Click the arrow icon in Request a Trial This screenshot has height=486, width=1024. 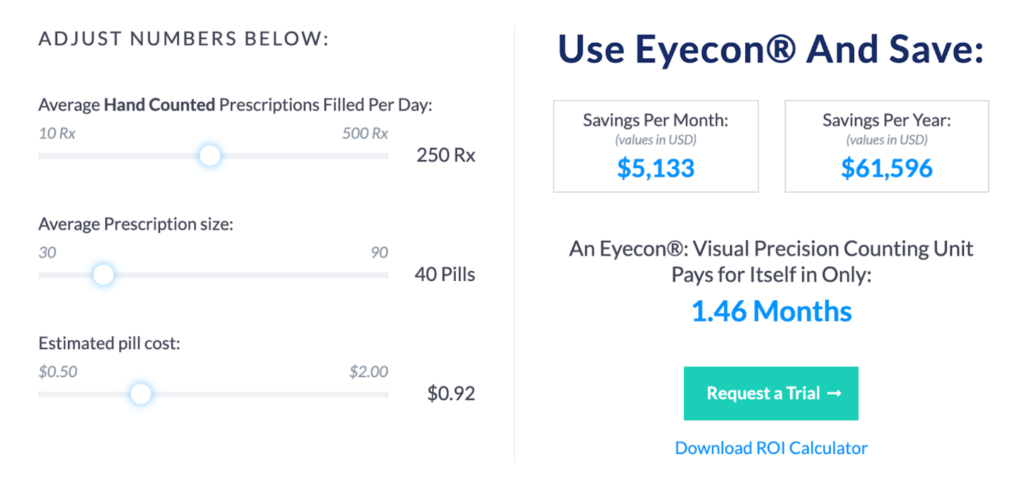[x=834, y=394]
